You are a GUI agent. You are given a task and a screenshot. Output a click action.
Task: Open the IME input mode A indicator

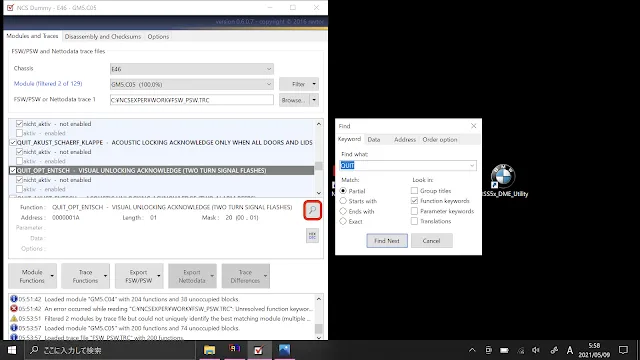point(569,350)
